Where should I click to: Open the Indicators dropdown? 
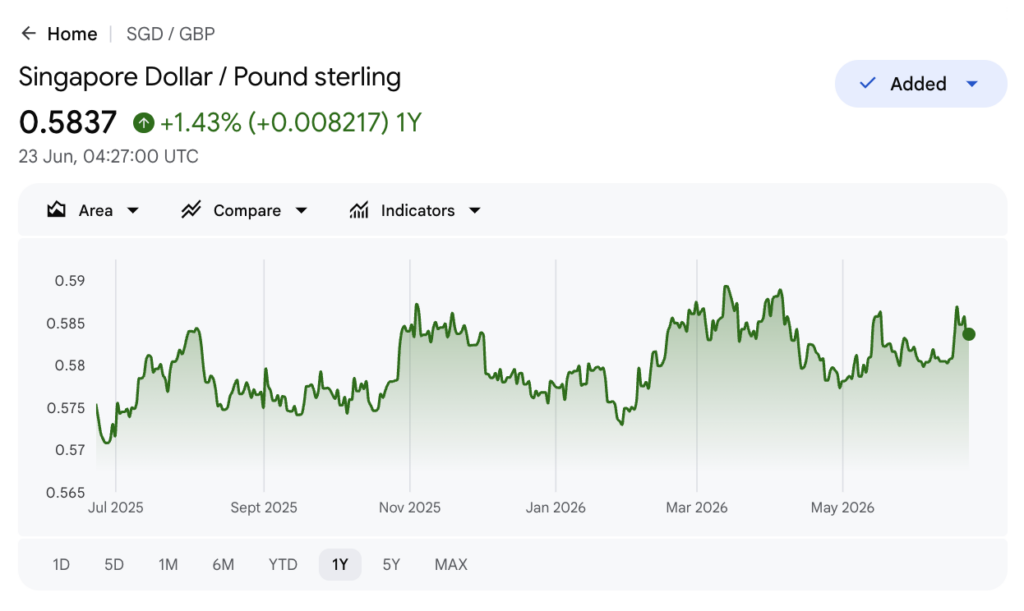415,210
